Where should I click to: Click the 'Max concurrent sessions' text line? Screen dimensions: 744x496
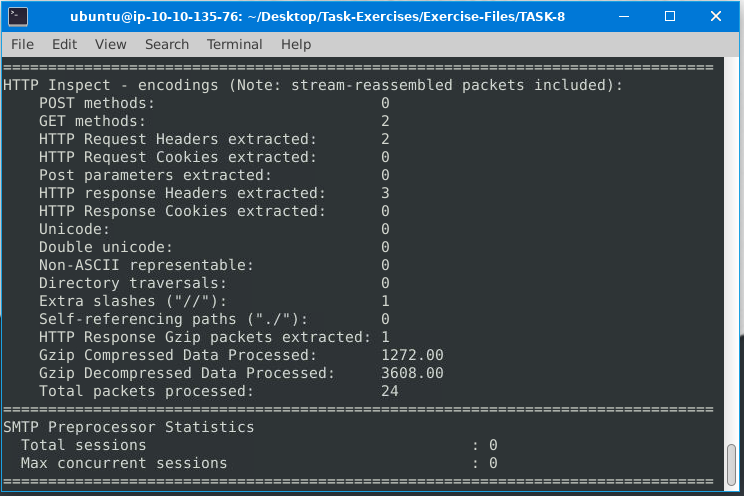coord(124,463)
